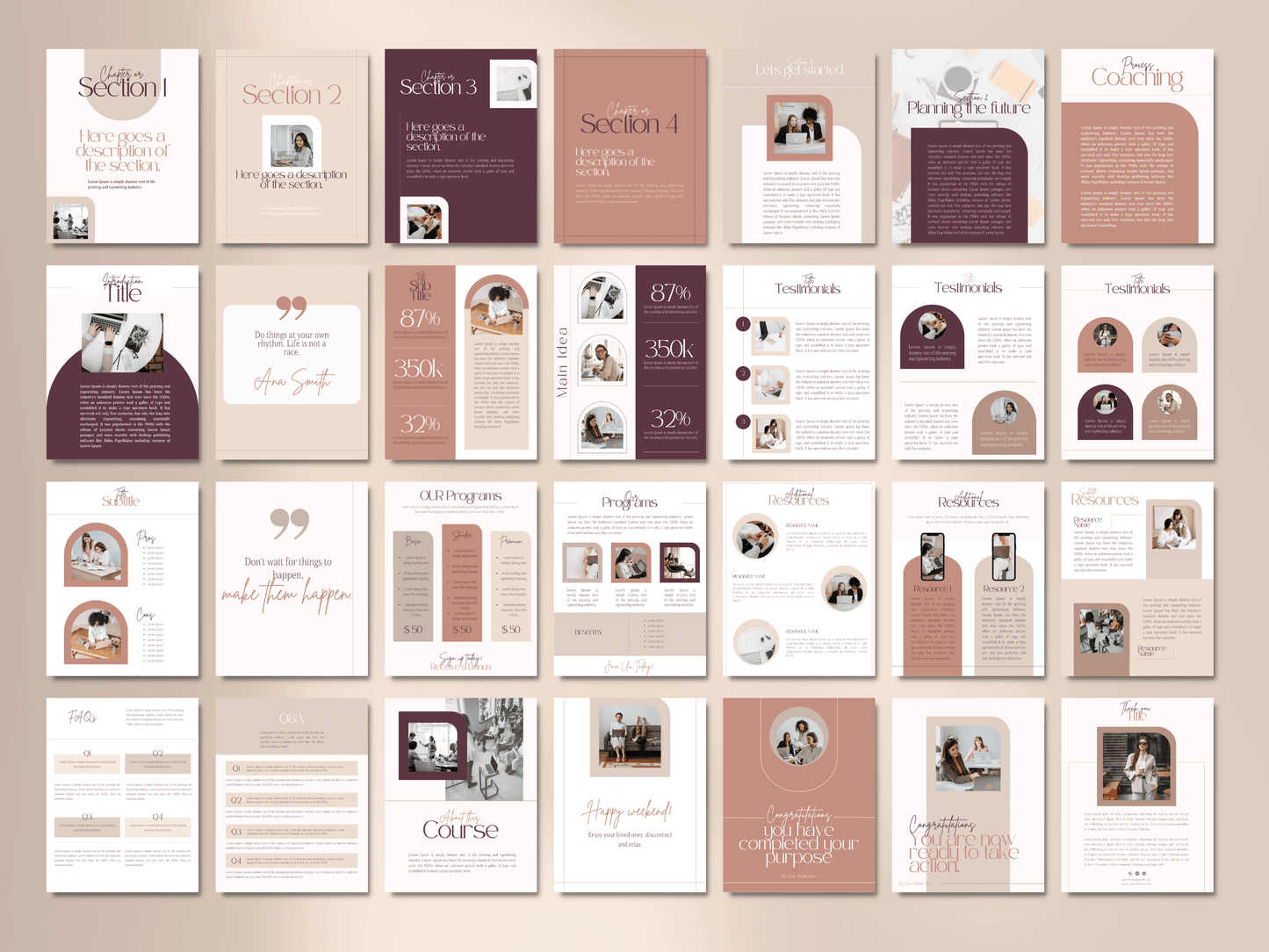The image size is (1269, 952).
Task: Select the Main Idea statistics page
Action: [x=630, y=363]
